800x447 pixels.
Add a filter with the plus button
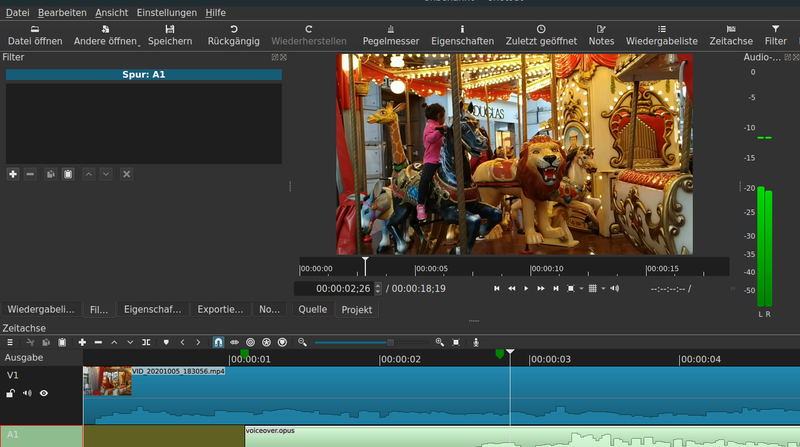point(13,174)
